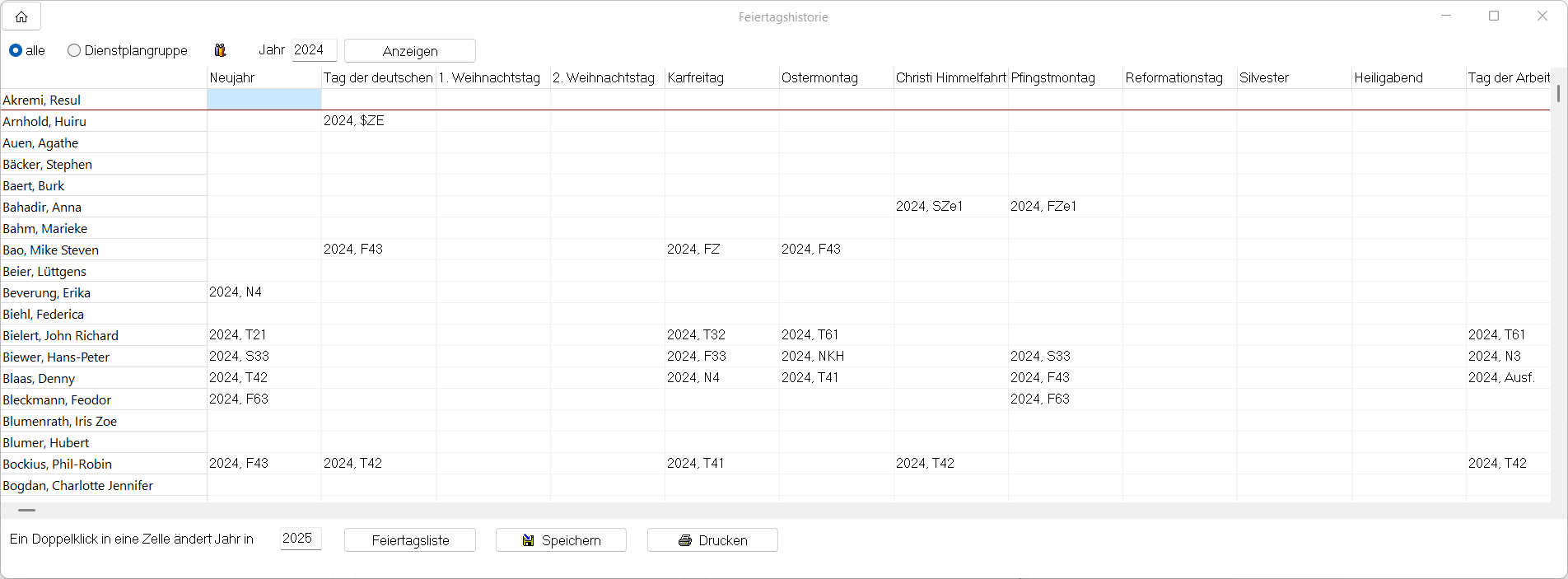The image size is (1568, 579).
Task: Click the Drucken button with printer icon
Action: tap(712, 540)
